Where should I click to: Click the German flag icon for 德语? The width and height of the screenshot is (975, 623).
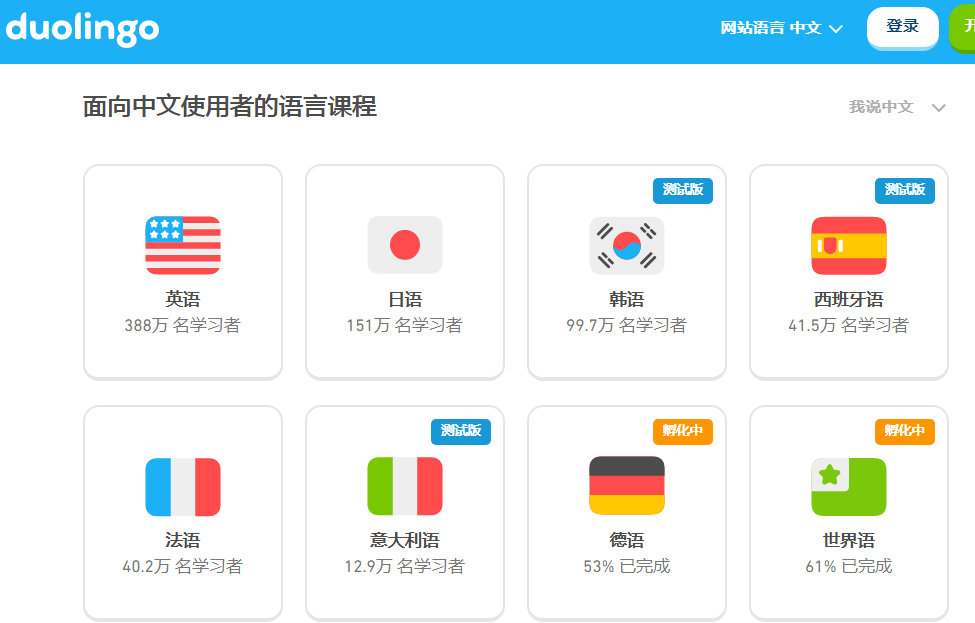coord(626,485)
